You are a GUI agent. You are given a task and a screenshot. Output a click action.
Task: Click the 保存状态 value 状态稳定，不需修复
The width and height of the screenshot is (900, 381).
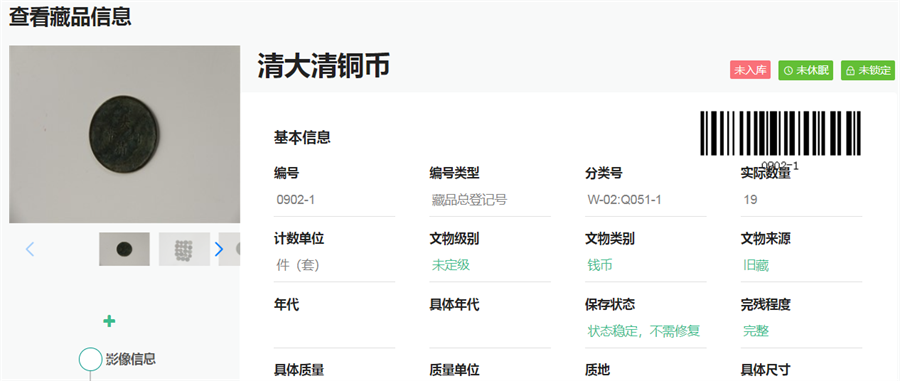(x=644, y=331)
